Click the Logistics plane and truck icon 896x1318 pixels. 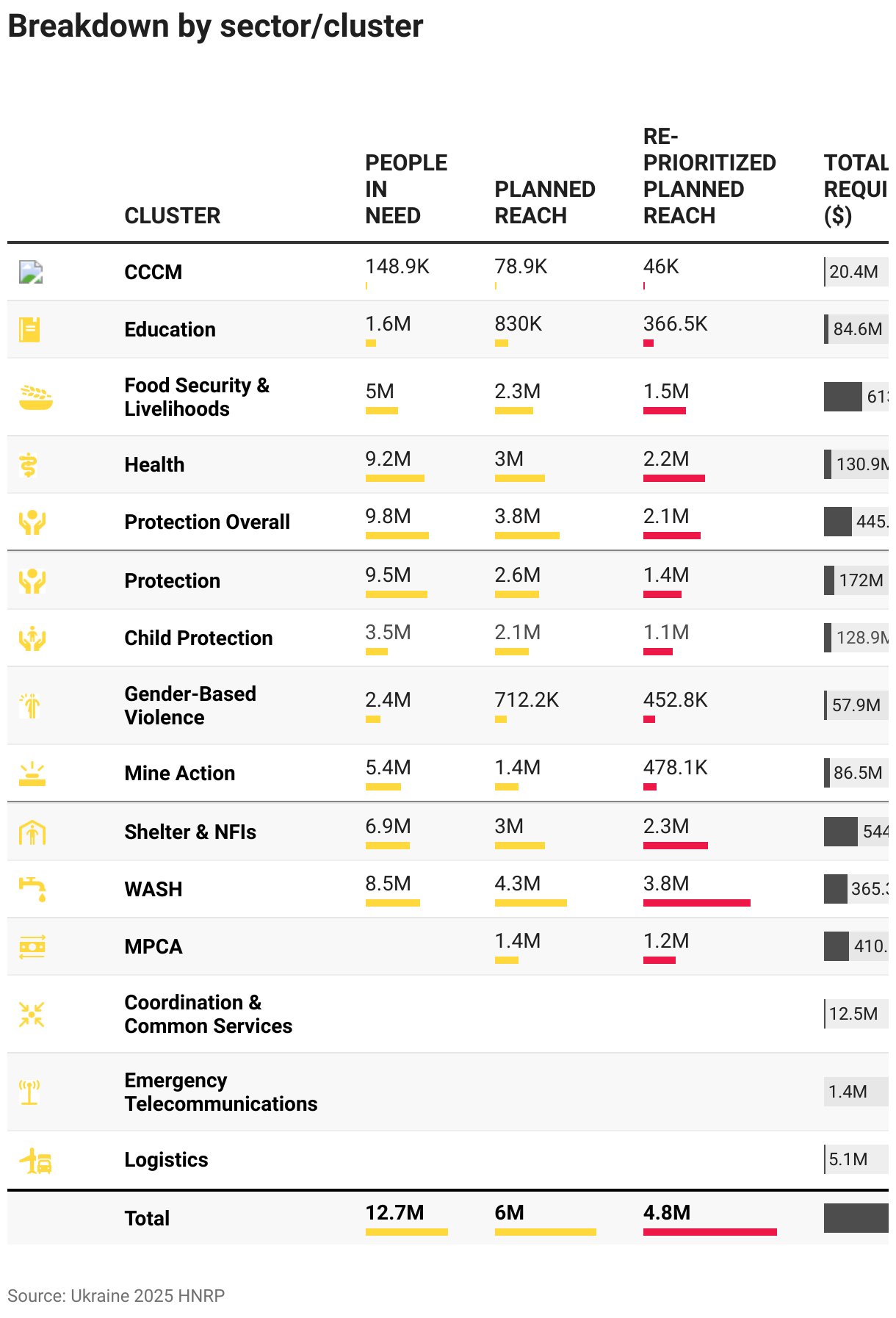click(x=35, y=1161)
